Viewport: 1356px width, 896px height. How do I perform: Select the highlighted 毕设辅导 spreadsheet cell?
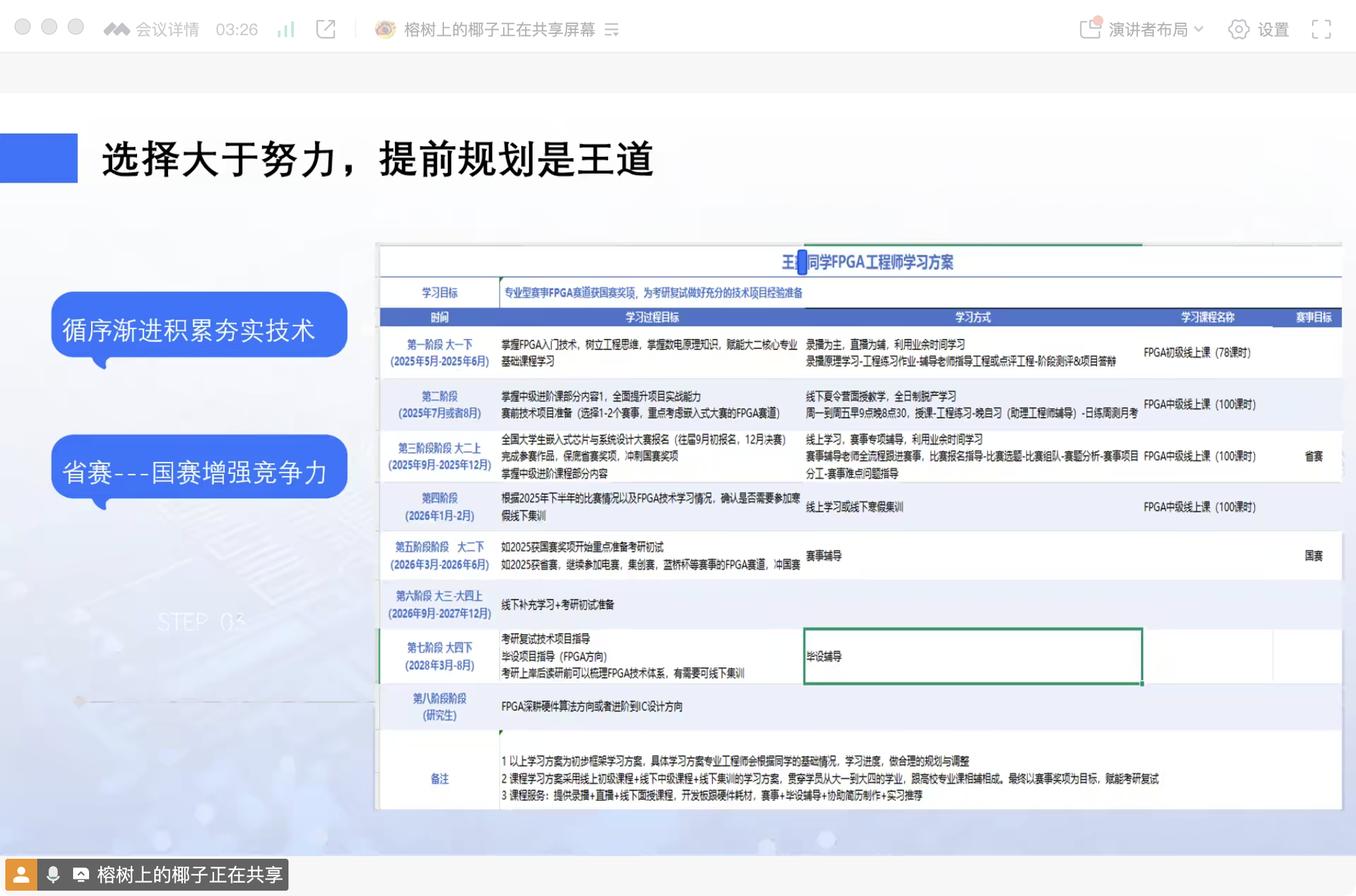pyautogui.click(x=972, y=657)
